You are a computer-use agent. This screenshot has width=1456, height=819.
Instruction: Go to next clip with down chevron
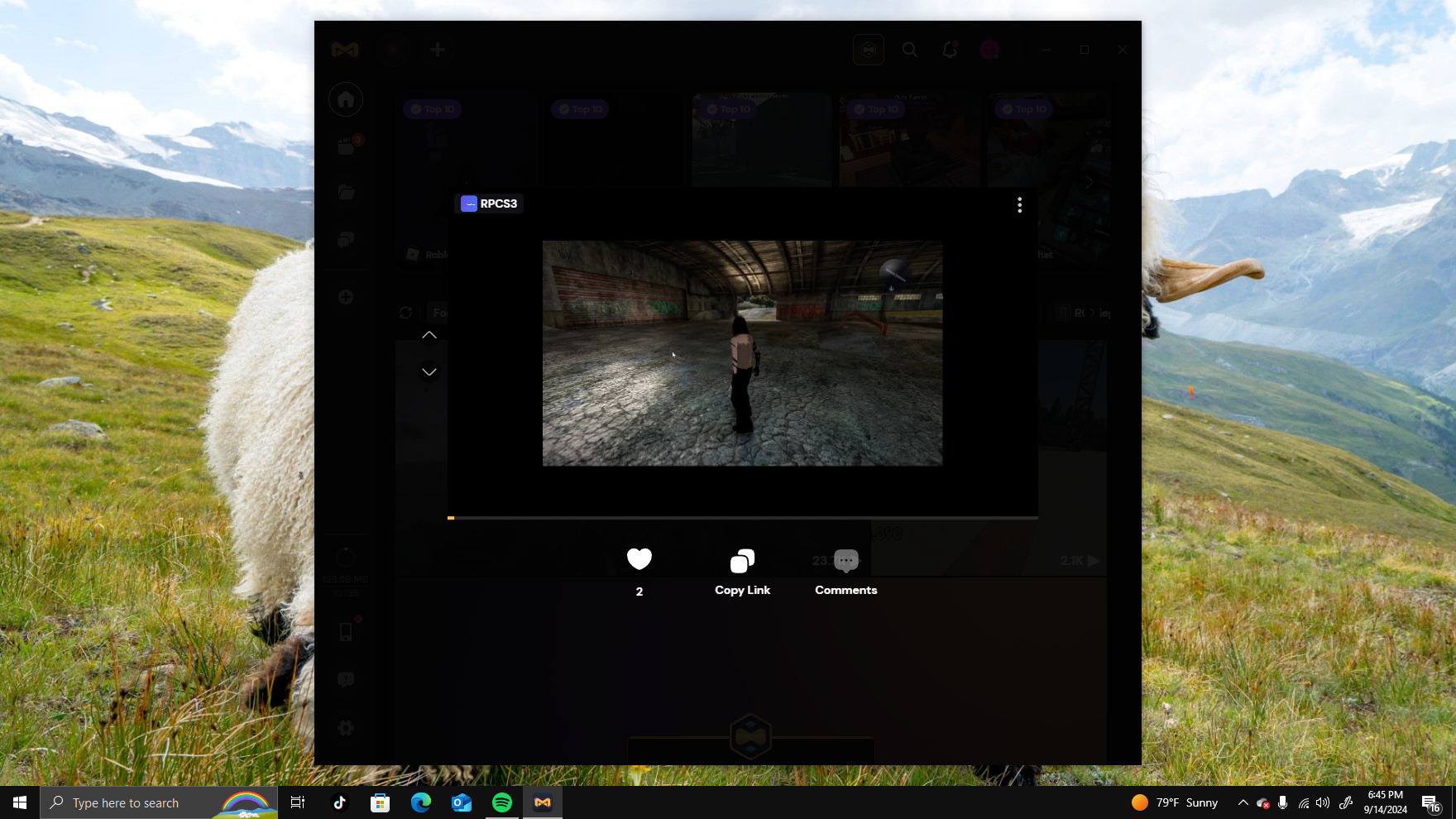(x=429, y=371)
